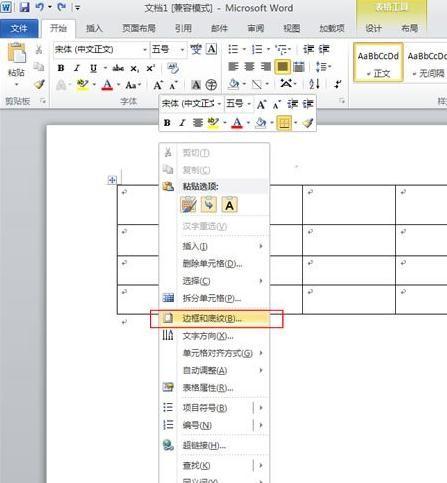Open the 设计 table tools tab

click(373, 28)
